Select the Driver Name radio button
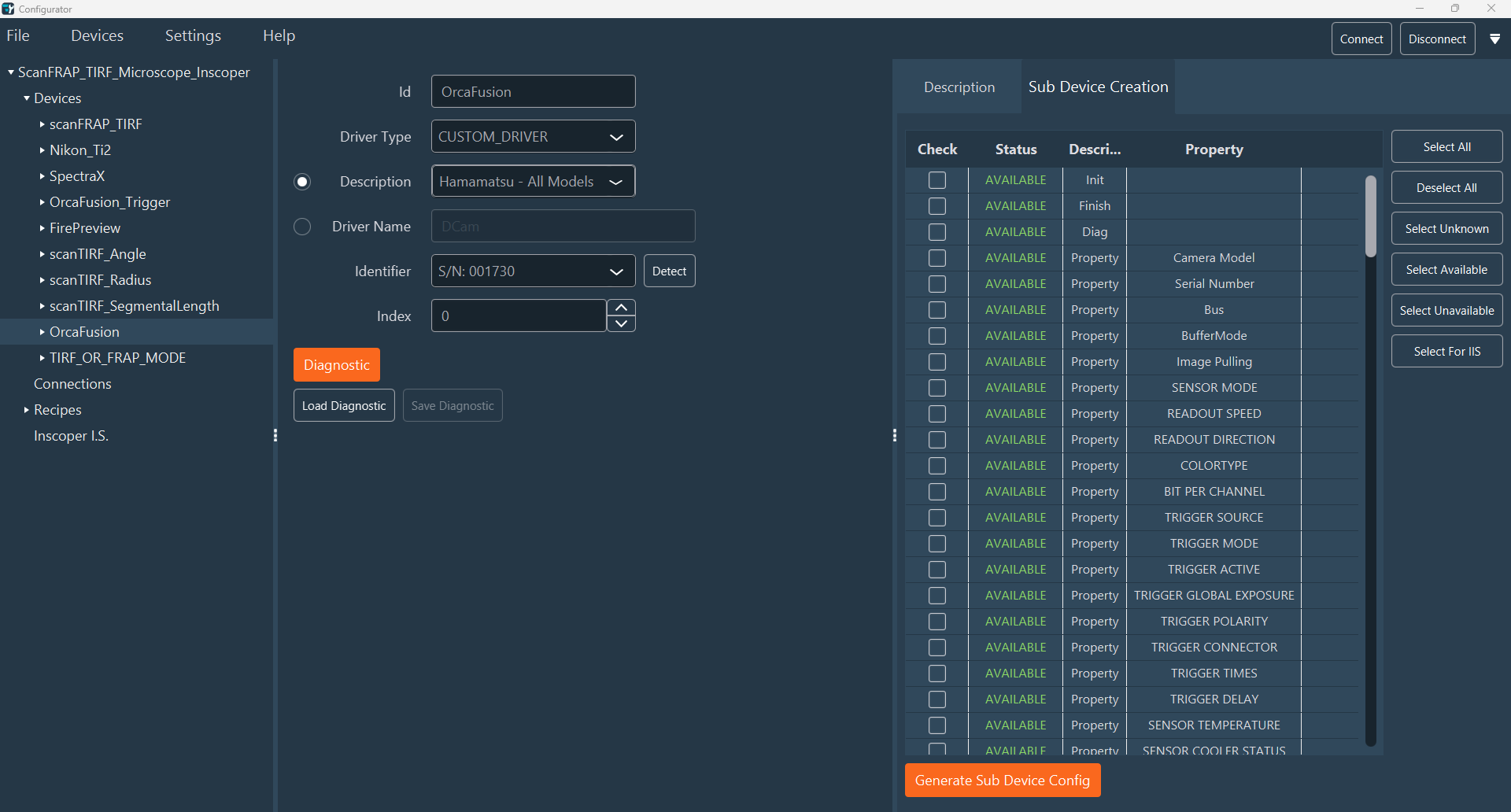Viewport: 1511px width, 812px height. (x=302, y=227)
